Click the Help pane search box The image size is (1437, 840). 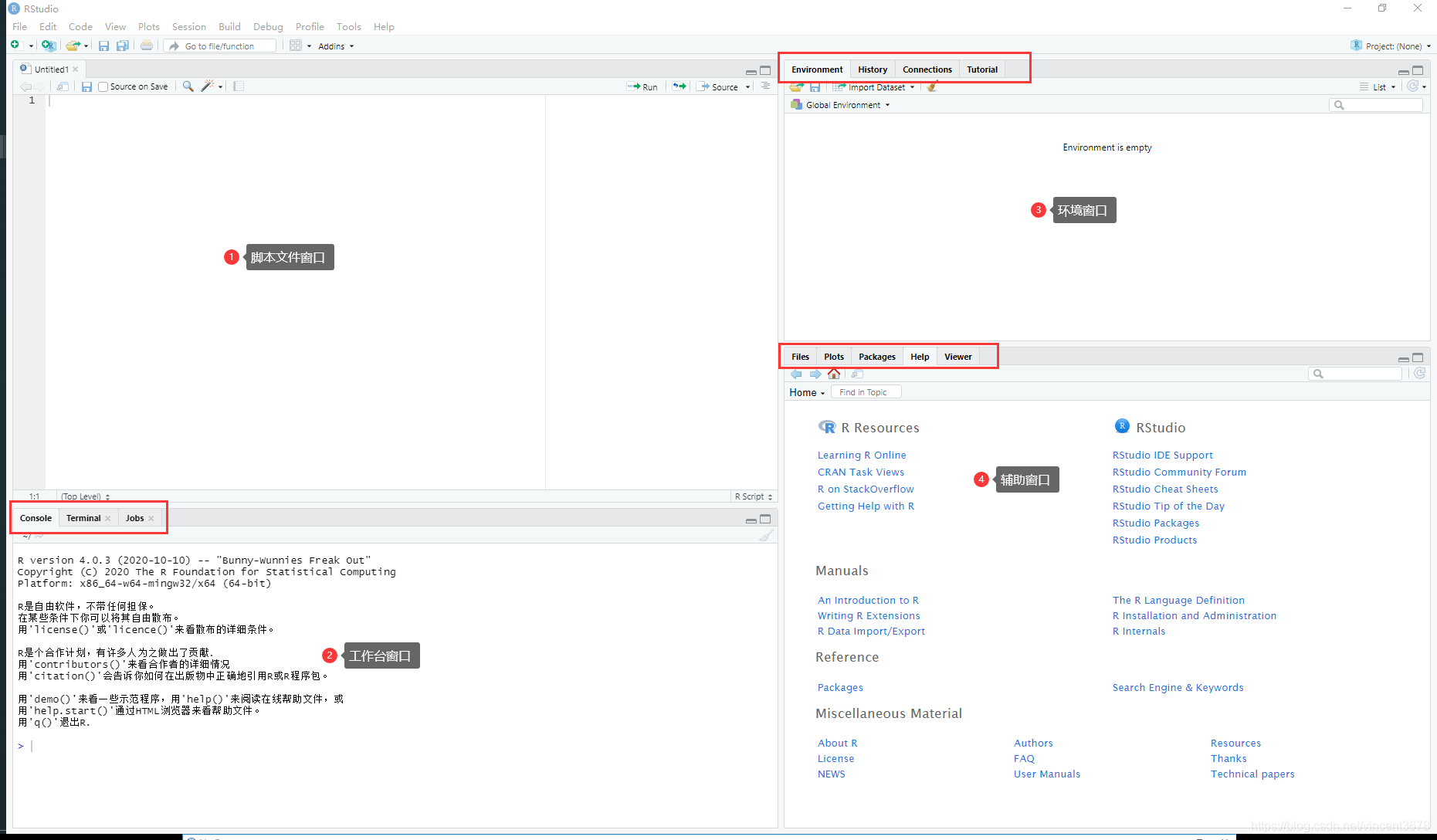[1355, 374]
